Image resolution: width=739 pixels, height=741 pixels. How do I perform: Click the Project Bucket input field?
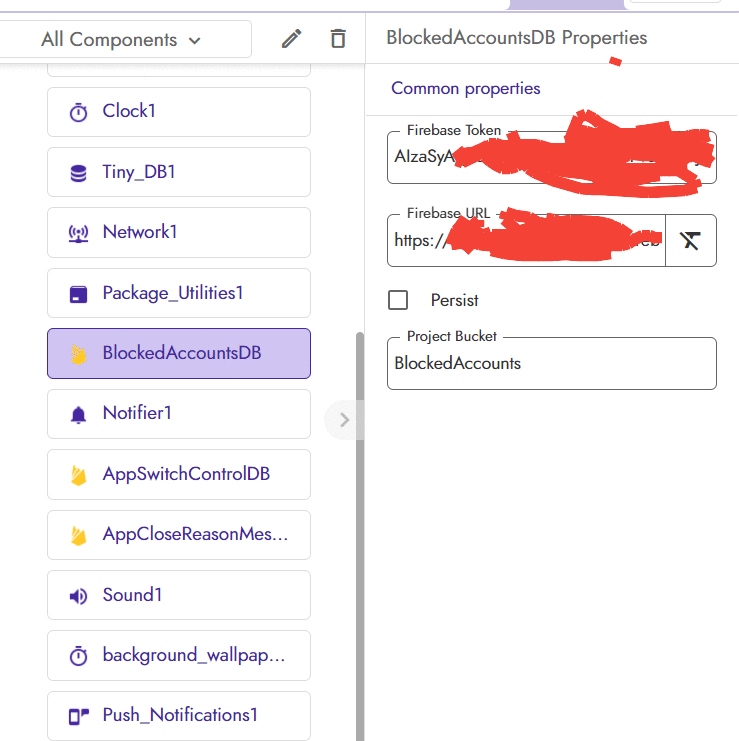551,364
